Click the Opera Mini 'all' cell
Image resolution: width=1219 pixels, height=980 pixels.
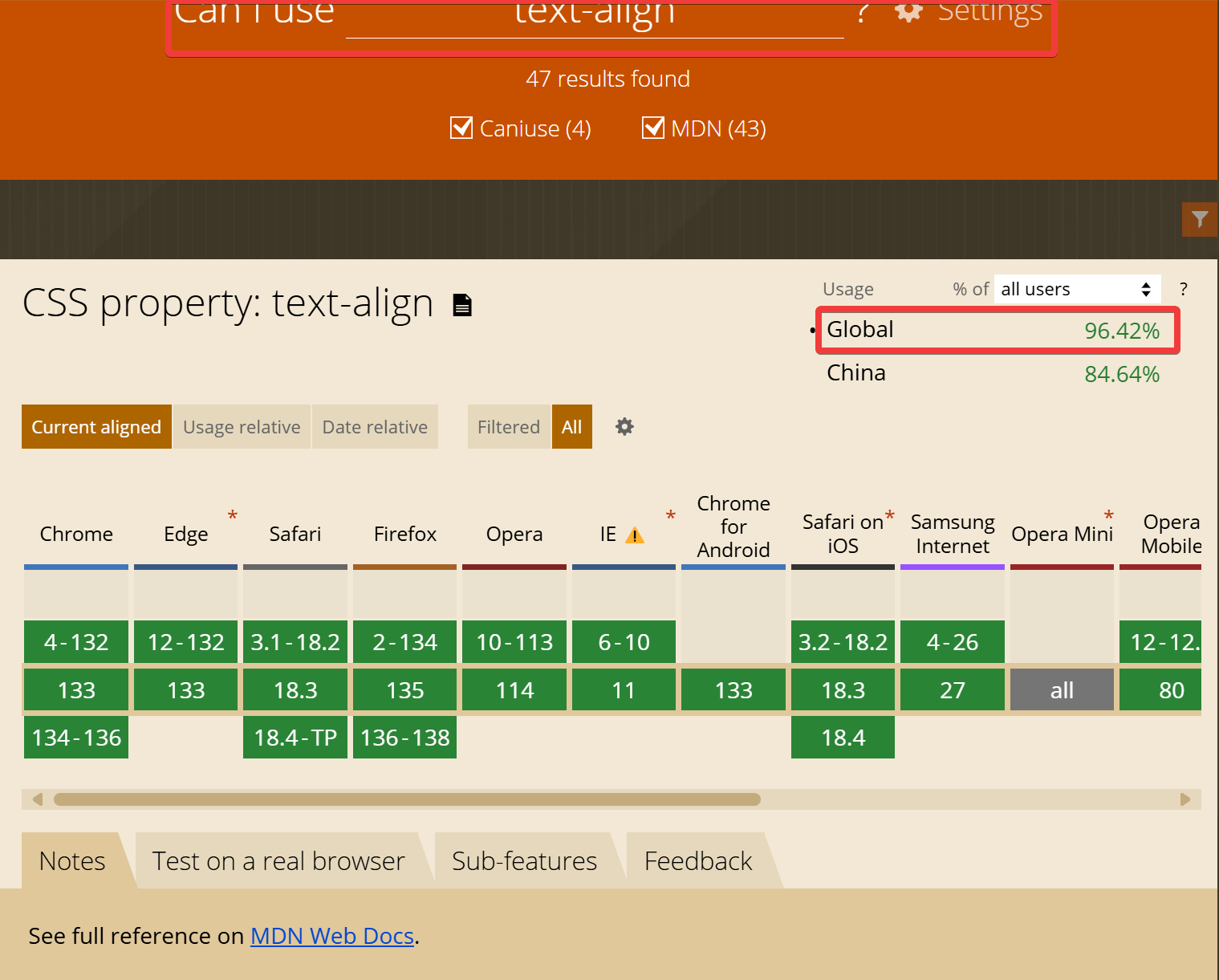pyautogui.click(x=1062, y=690)
